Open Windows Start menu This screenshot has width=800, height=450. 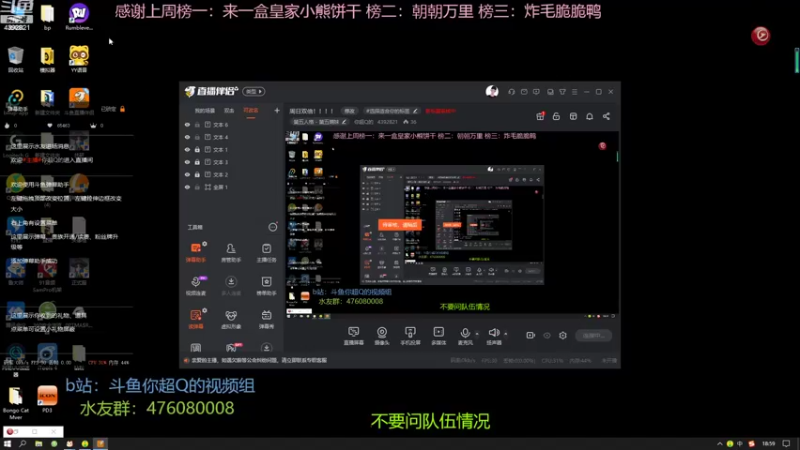pos(7,444)
